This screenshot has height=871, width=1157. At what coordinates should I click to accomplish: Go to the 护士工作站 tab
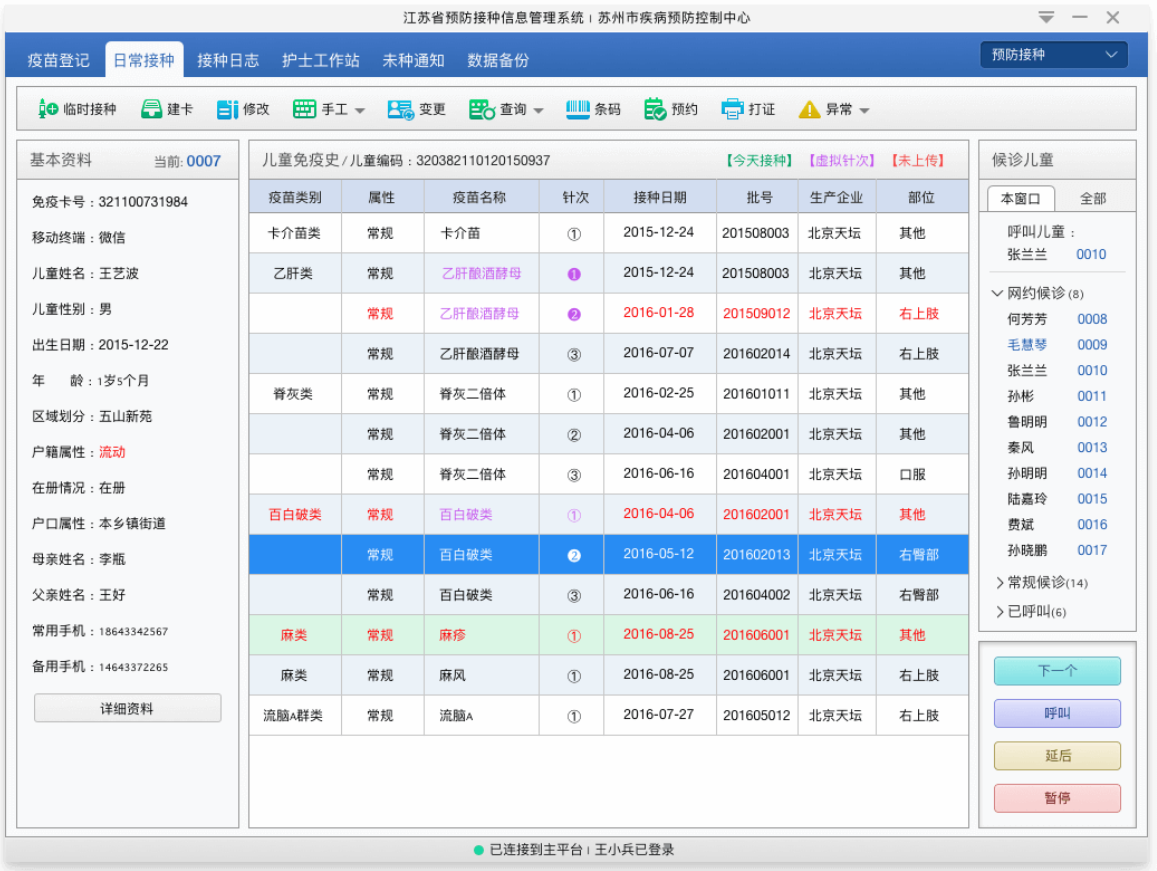pyautogui.click(x=321, y=61)
